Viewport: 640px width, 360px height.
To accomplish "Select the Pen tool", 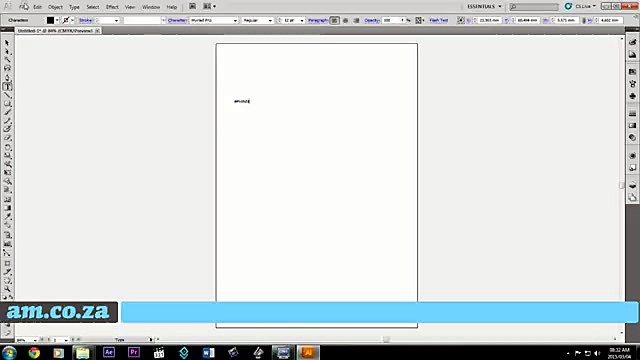I will point(7,78).
